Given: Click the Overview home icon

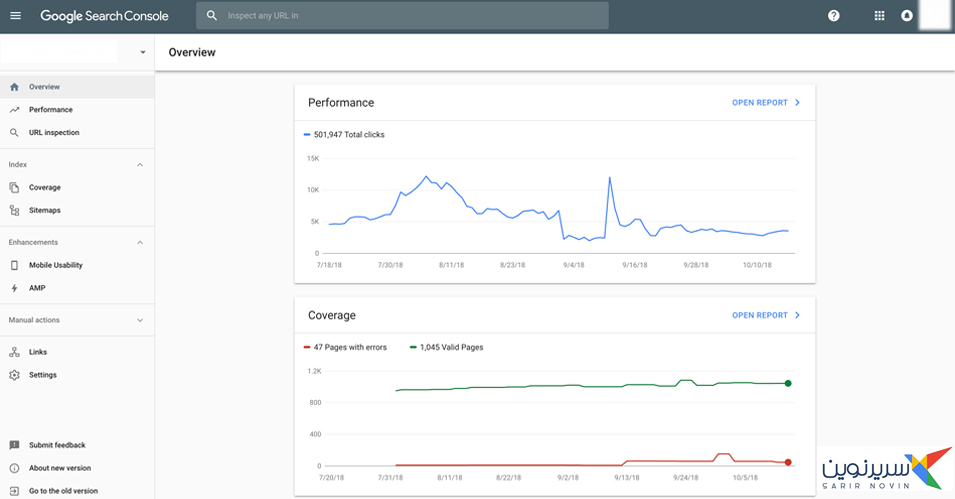Looking at the screenshot, I should (x=15, y=87).
